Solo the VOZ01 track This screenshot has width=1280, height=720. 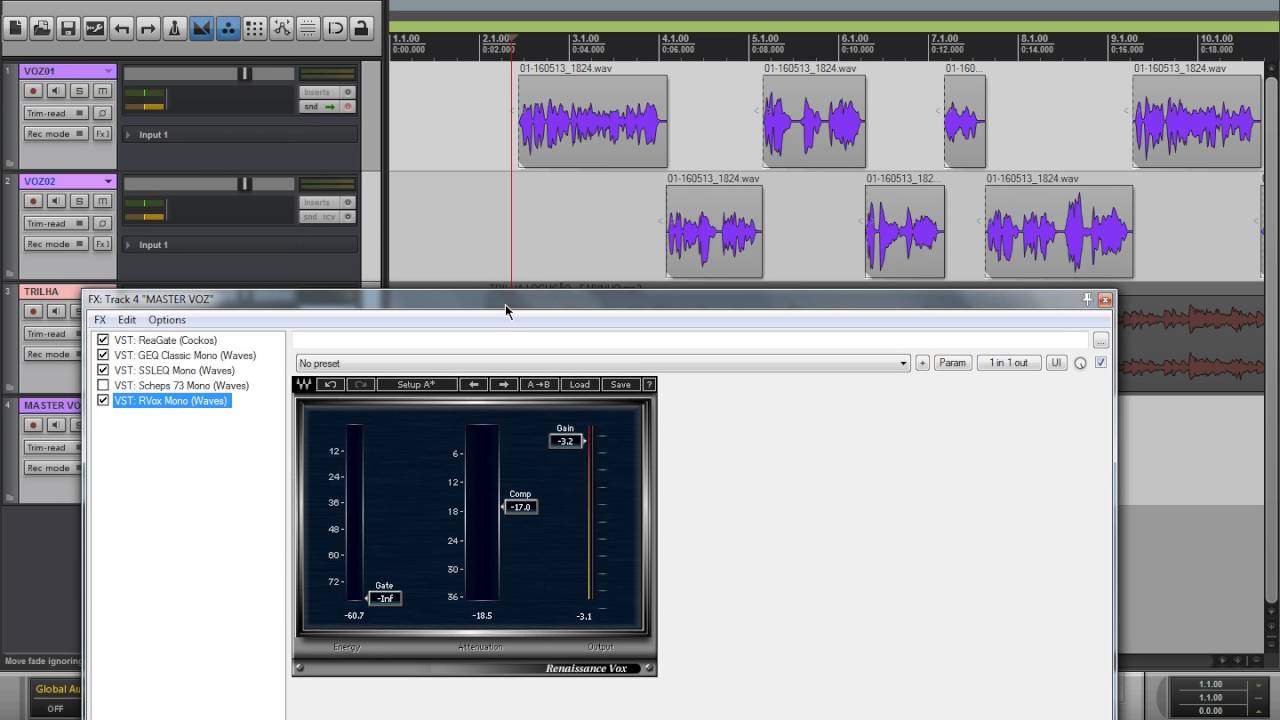coord(79,91)
